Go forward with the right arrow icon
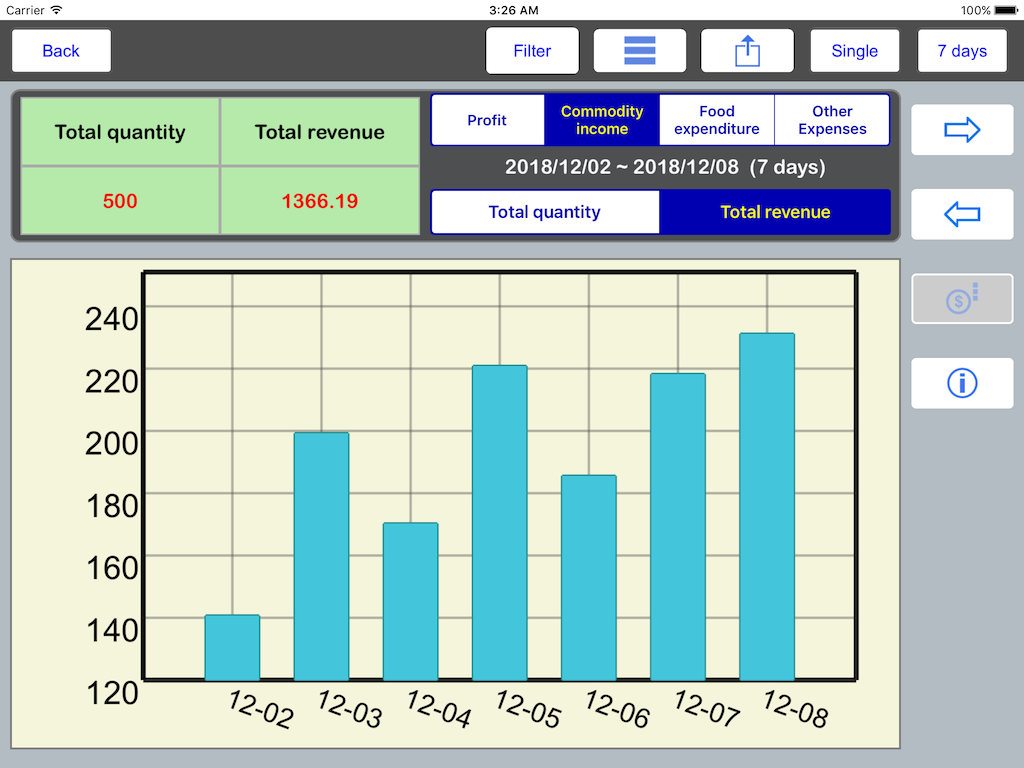 click(x=961, y=129)
